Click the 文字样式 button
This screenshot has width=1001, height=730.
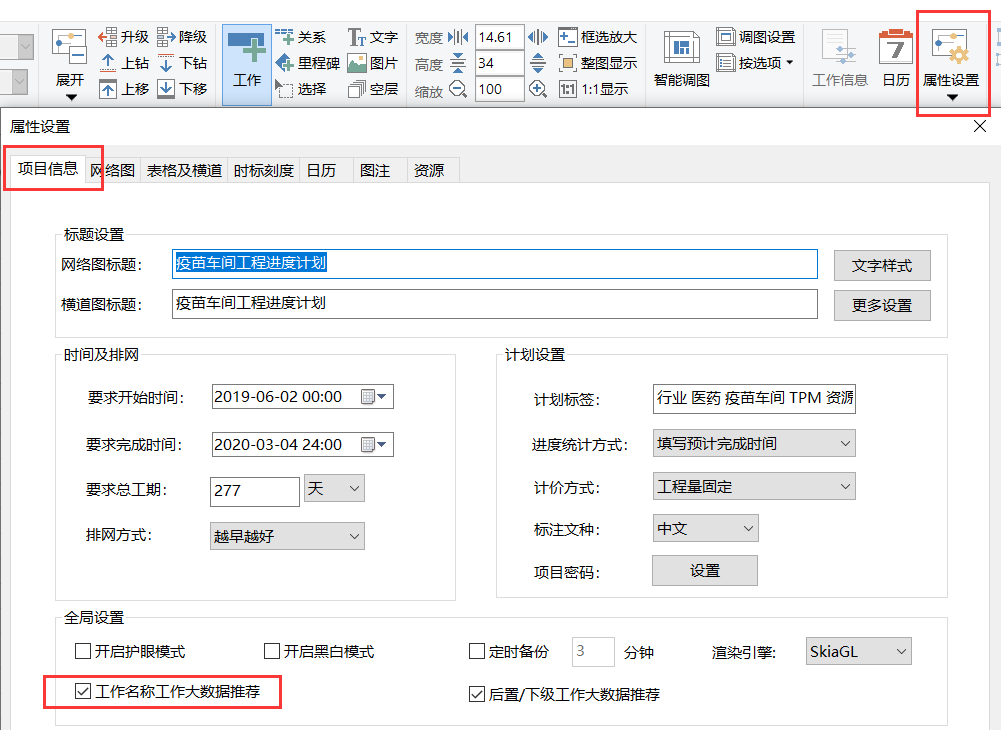(x=882, y=266)
